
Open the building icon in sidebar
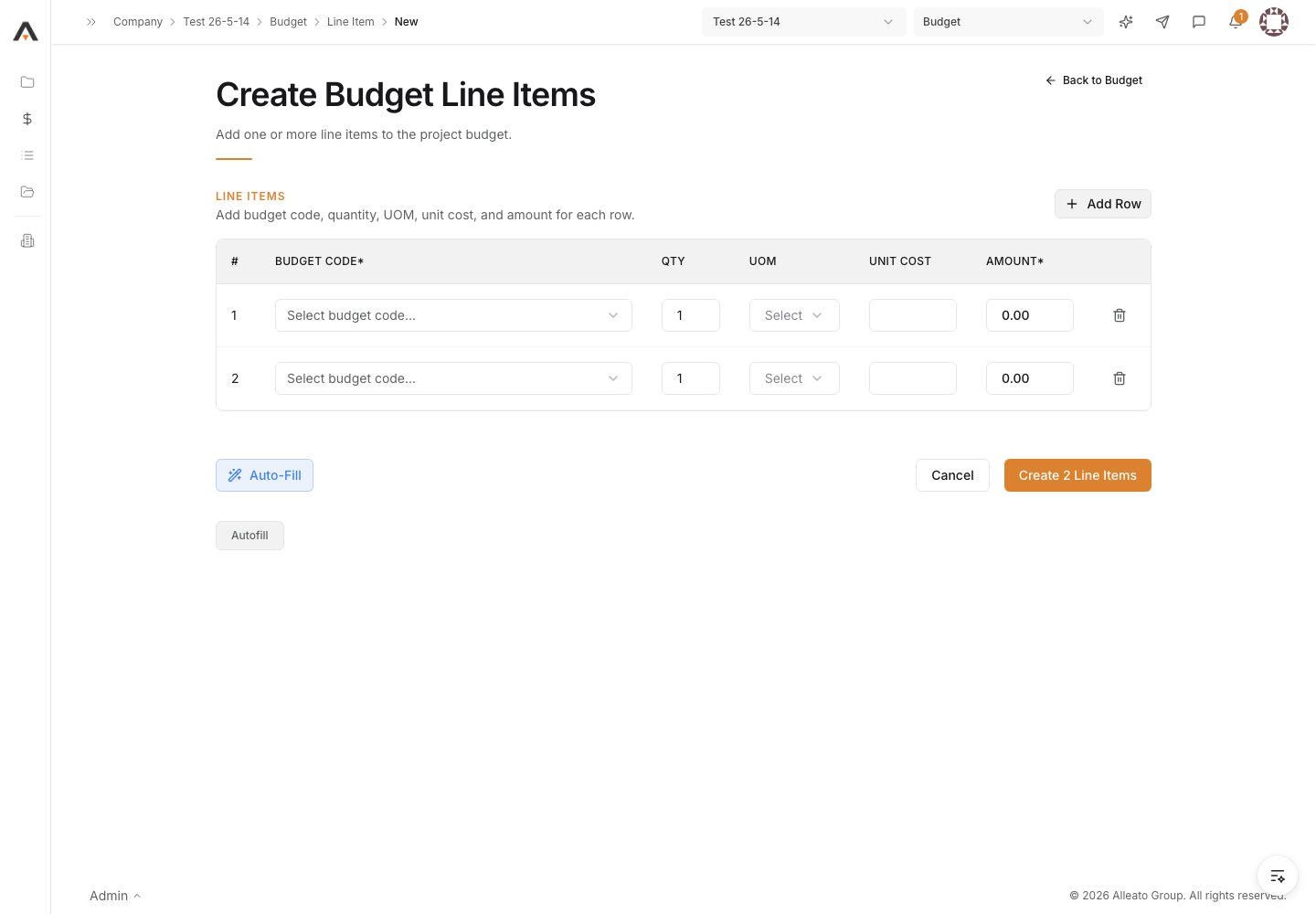click(x=27, y=241)
